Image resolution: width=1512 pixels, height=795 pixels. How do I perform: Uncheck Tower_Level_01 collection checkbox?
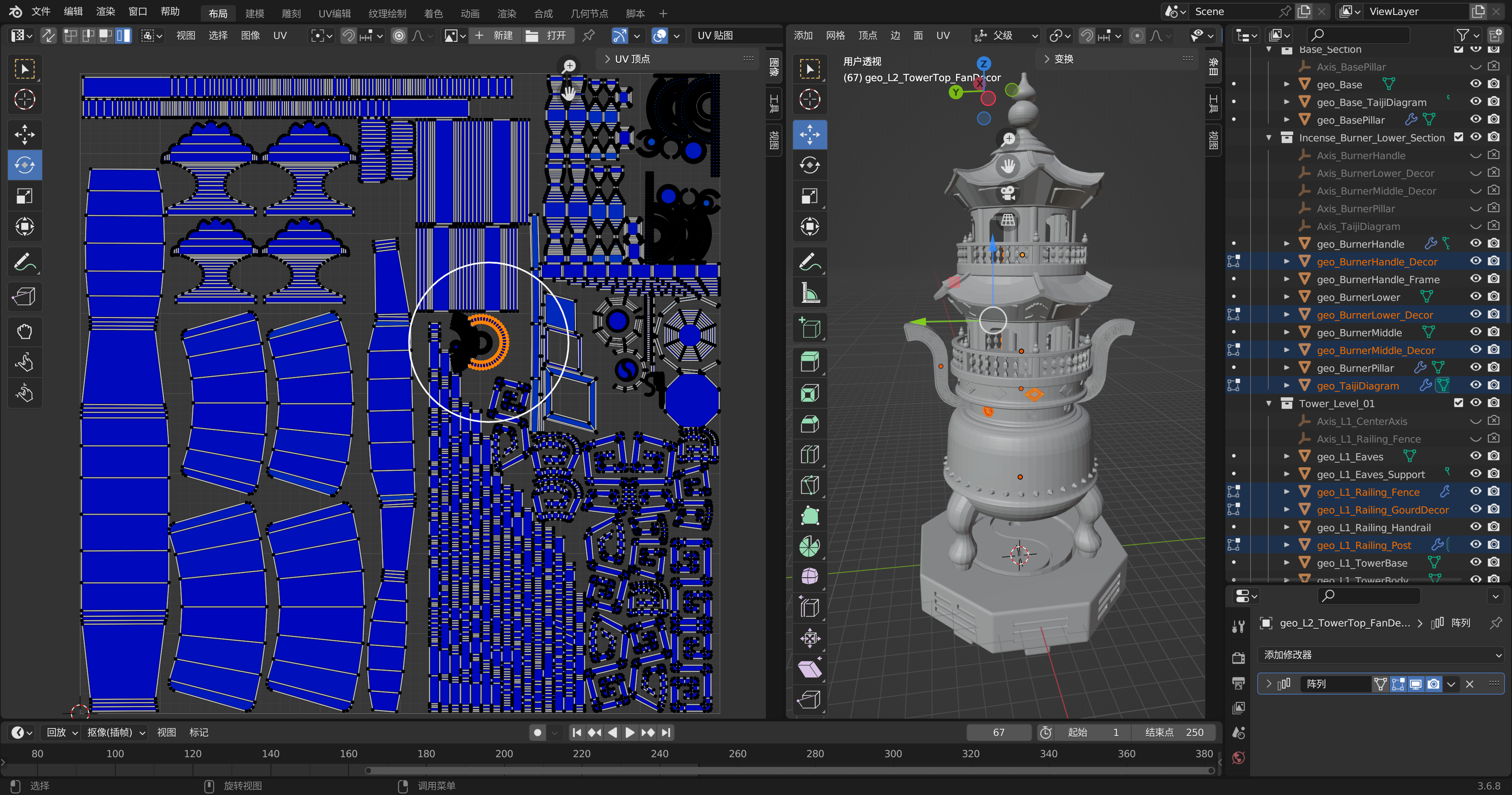tap(1458, 403)
